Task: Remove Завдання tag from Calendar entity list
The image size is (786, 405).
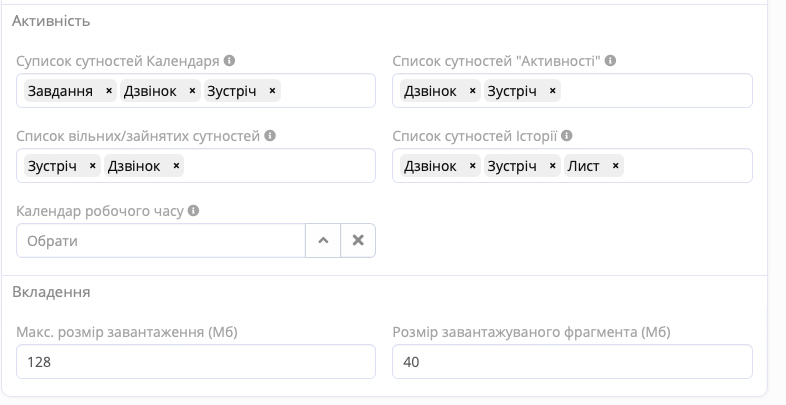Action: tap(109, 91)
